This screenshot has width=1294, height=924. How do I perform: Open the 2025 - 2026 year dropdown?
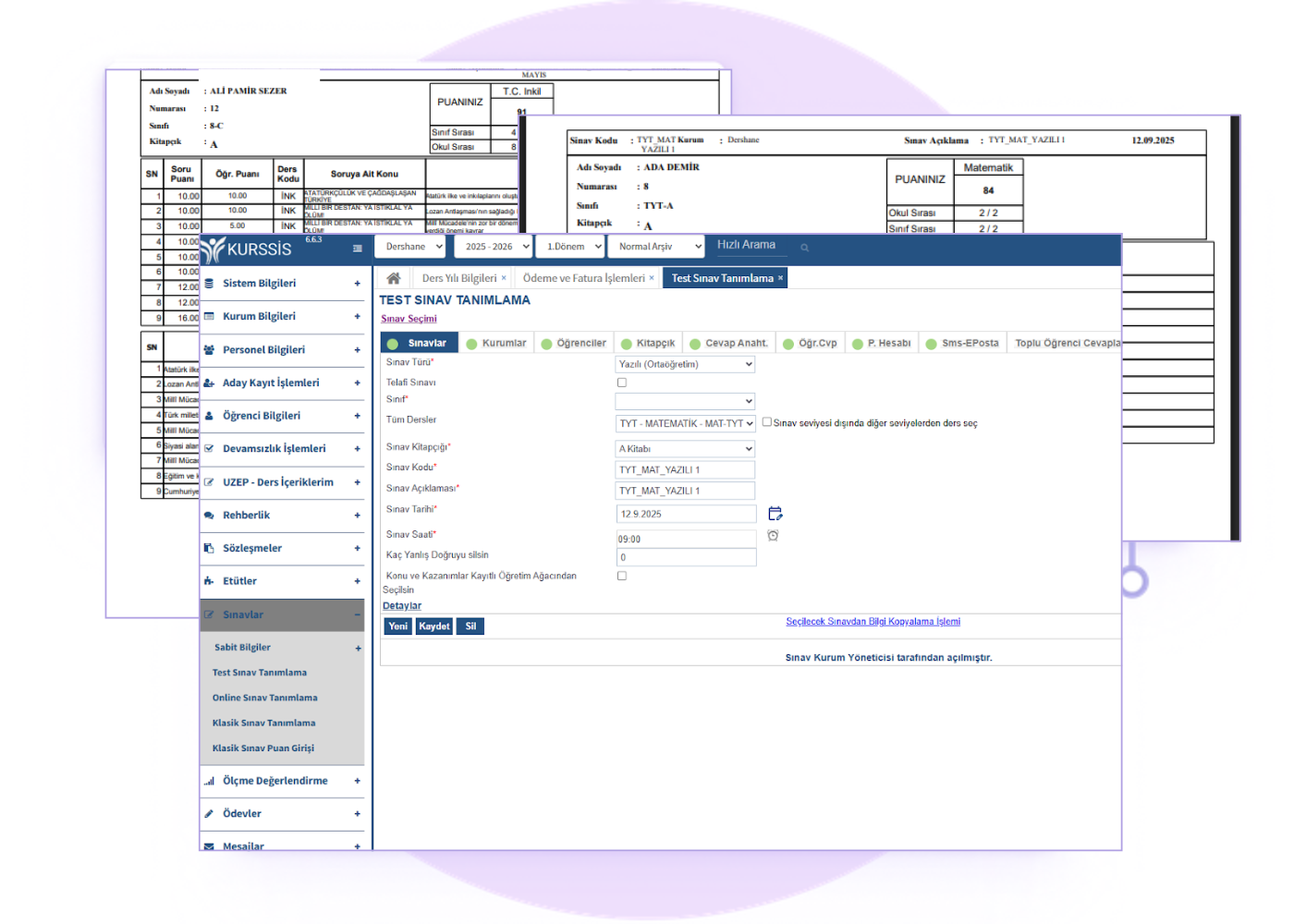click(x=497, y=247)
